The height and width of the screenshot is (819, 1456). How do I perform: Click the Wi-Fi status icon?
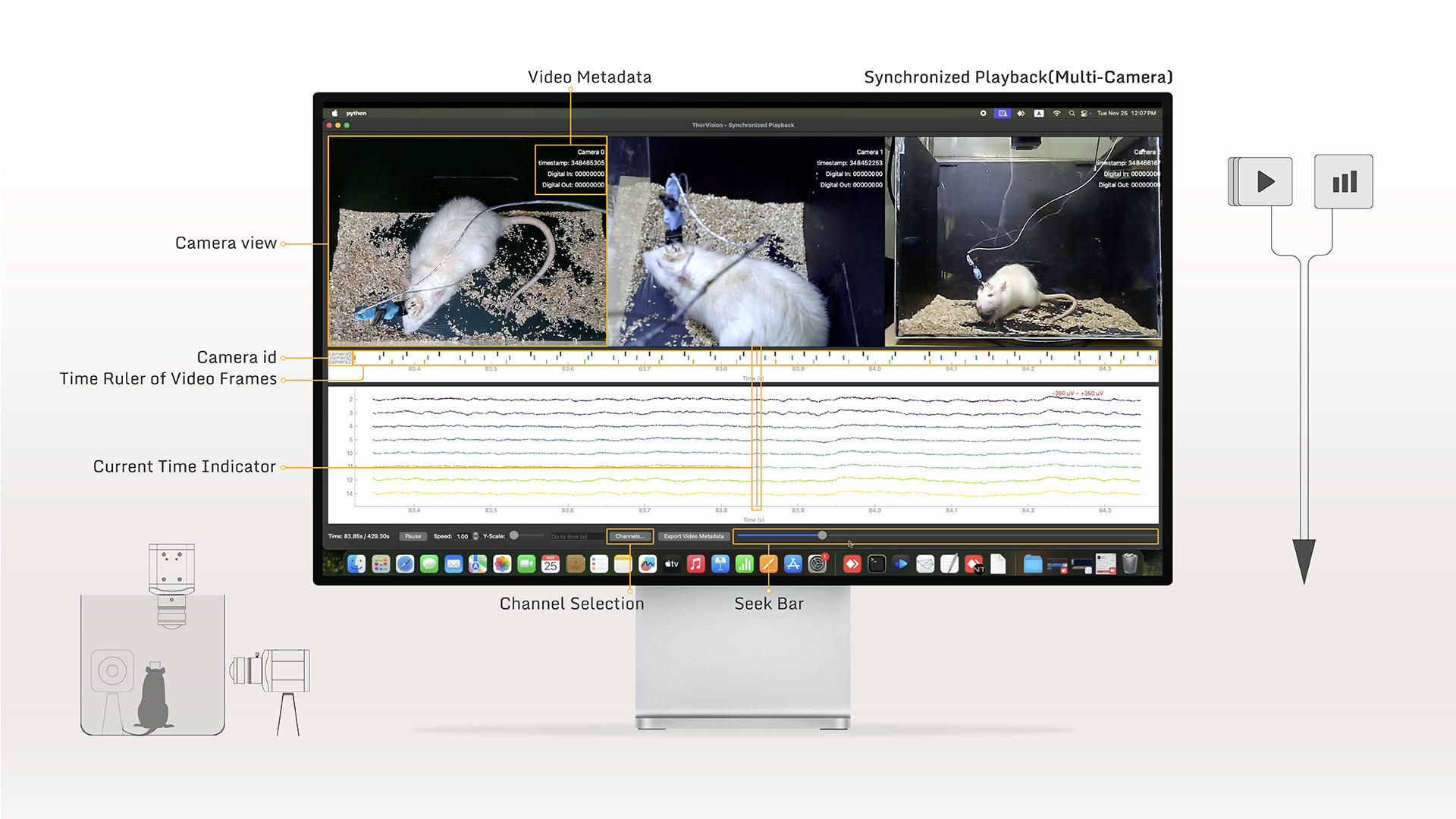click(1056, 114)
